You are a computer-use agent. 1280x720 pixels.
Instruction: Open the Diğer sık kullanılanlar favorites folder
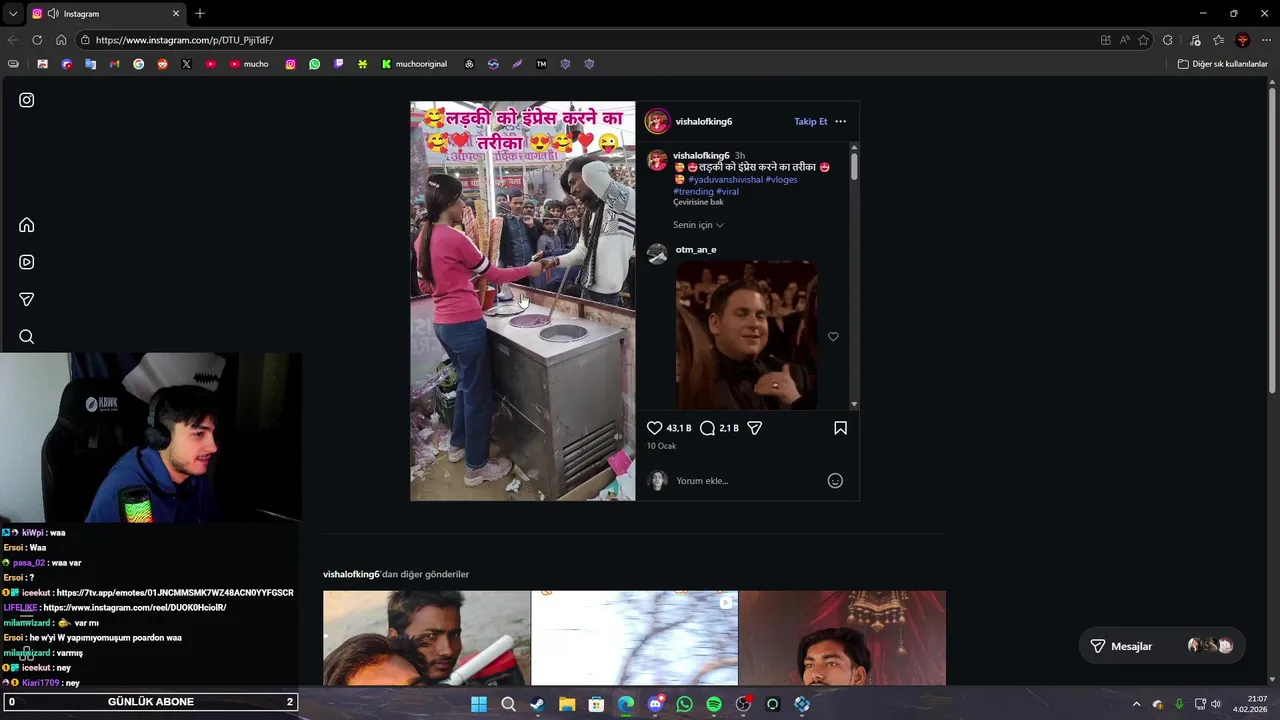point(1222,64)
